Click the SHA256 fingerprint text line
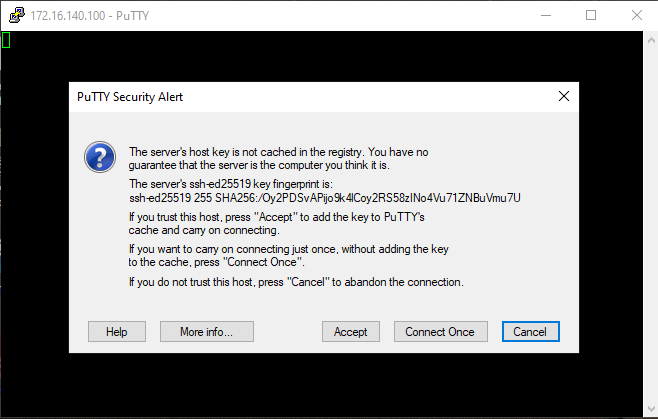Image resolution: width=658 pixels, height=419 pixels. (324, 198)
